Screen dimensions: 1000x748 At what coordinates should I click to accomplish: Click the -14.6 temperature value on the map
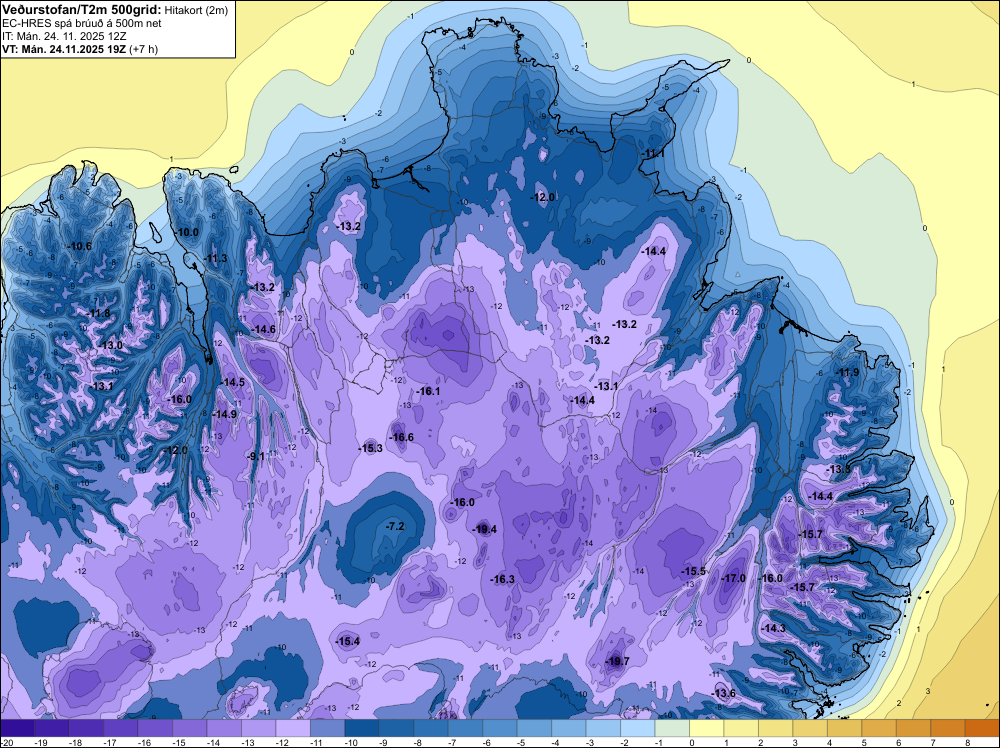[x=263, y=329]
